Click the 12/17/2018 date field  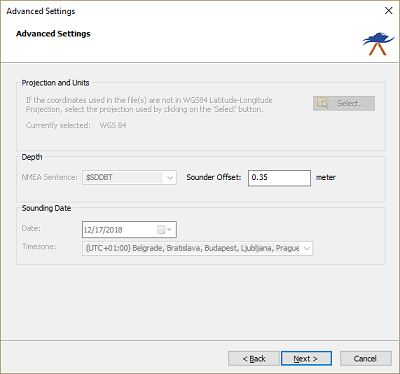[x=129, y=230]
